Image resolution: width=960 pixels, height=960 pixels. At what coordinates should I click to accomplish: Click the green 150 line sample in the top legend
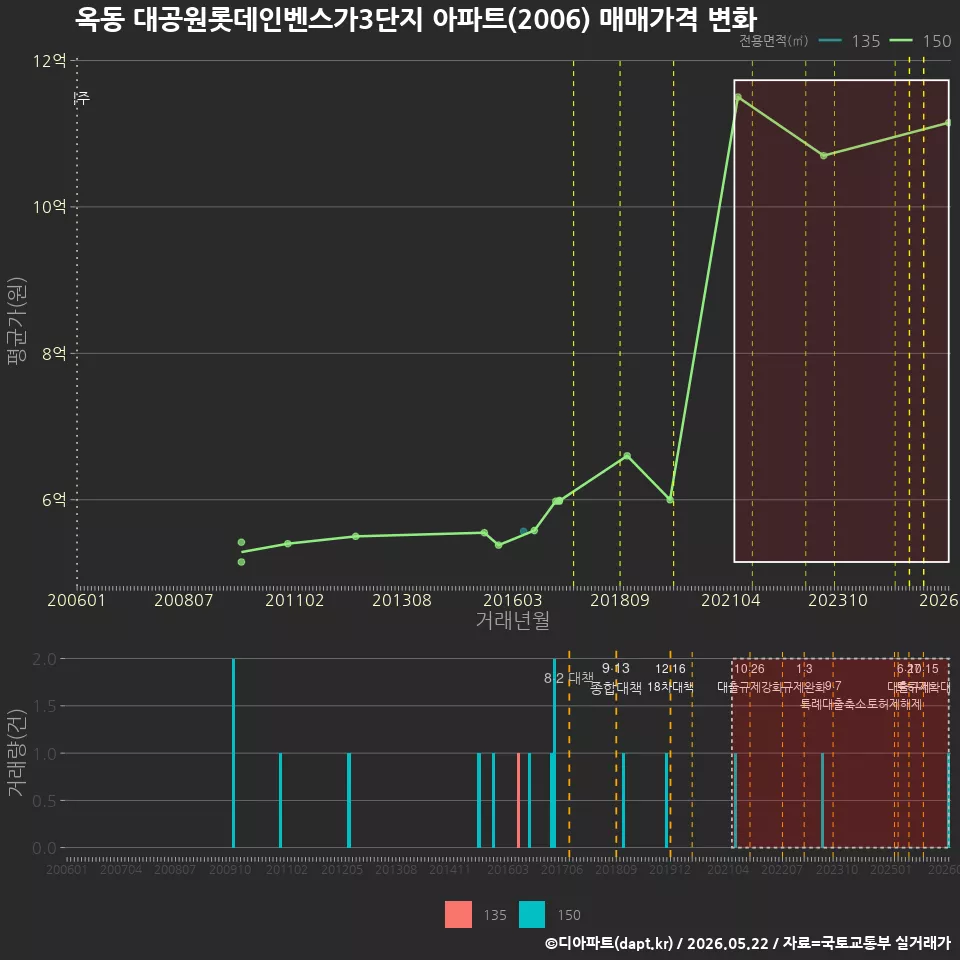[901, 41]
